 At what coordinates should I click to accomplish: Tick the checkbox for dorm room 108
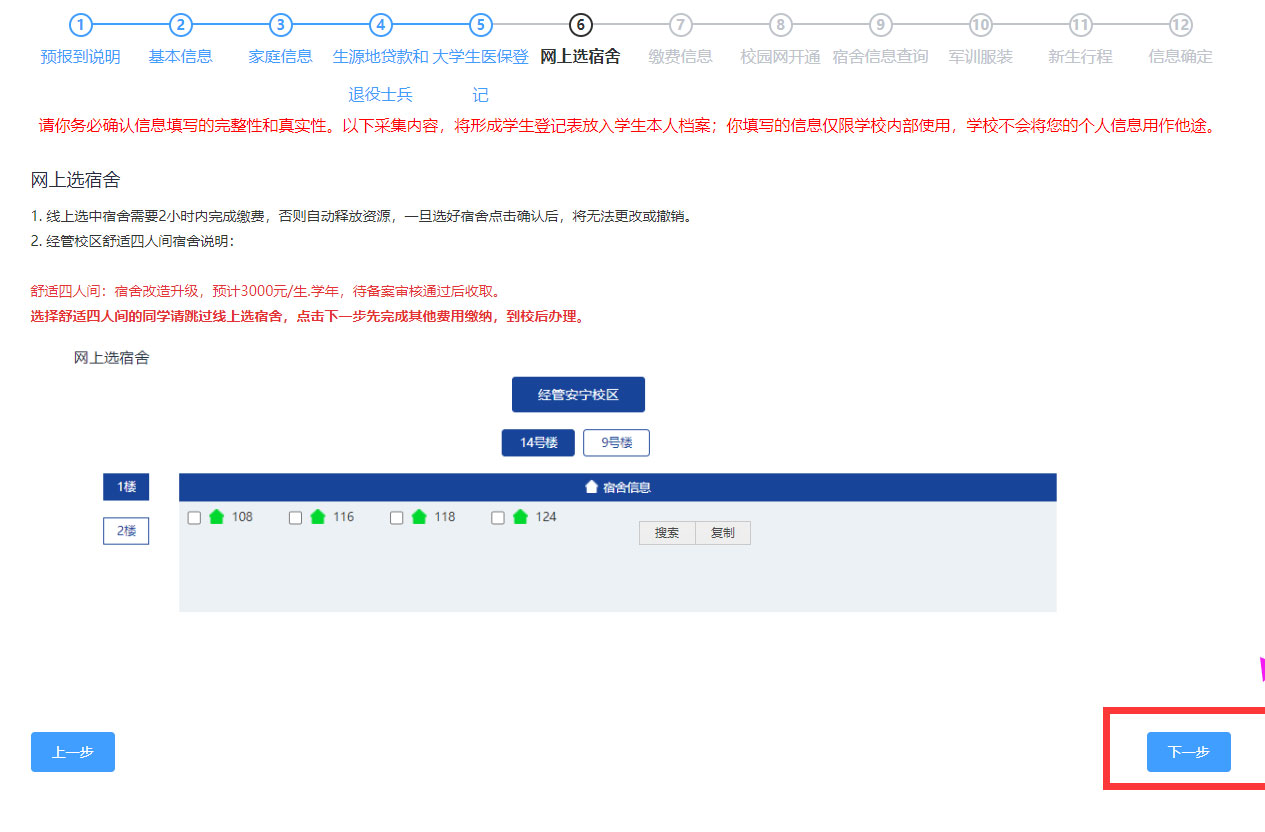click(194, 518)
